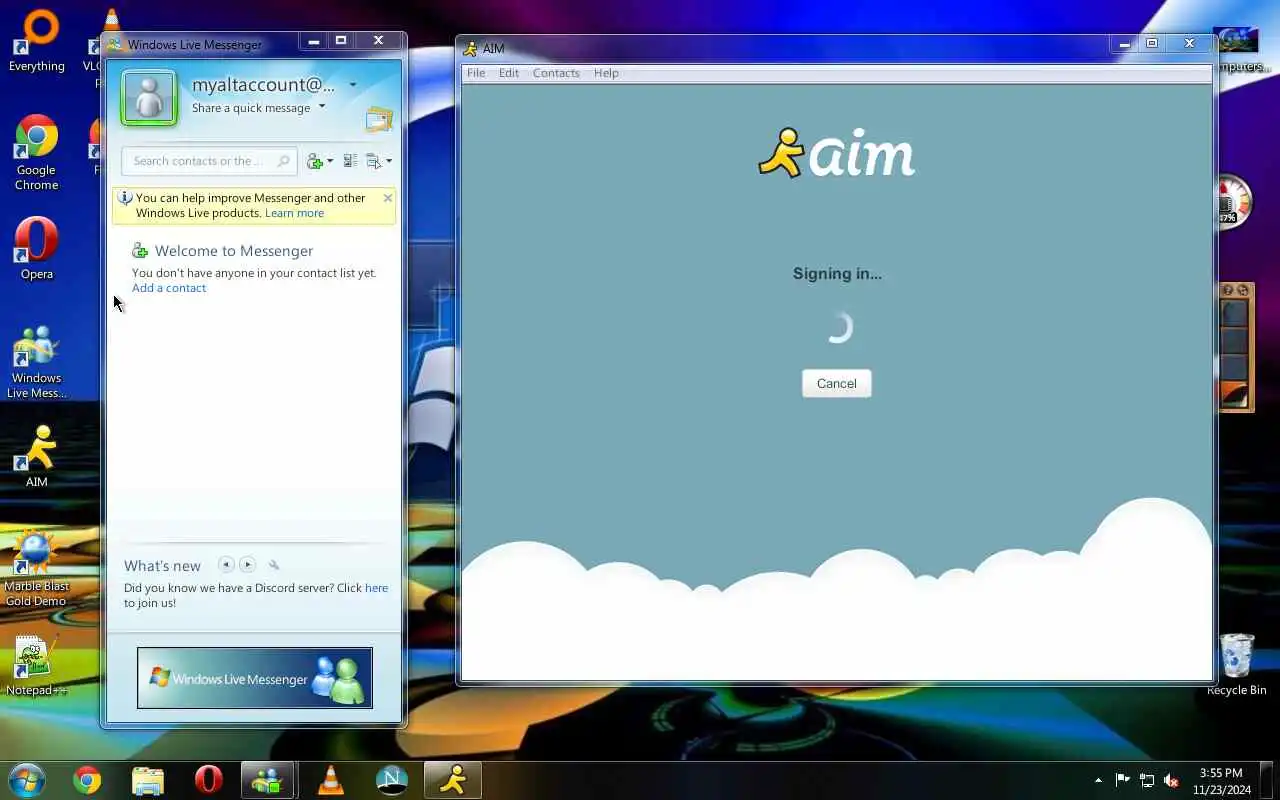Click the network tray icon

pyautogui.click(x=1147, y=780)
